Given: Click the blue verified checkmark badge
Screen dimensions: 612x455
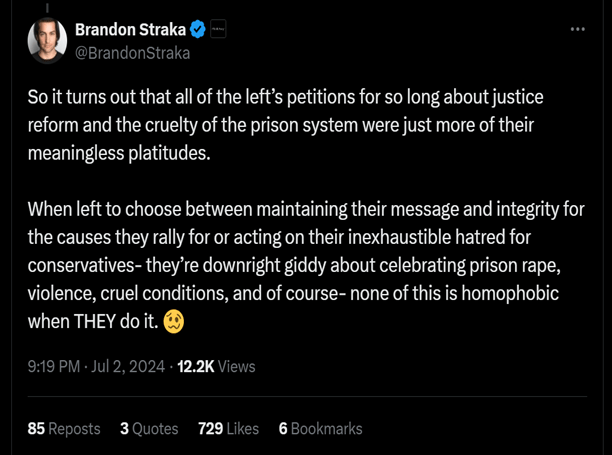Looking at the screenshot, I should (198, 30).
